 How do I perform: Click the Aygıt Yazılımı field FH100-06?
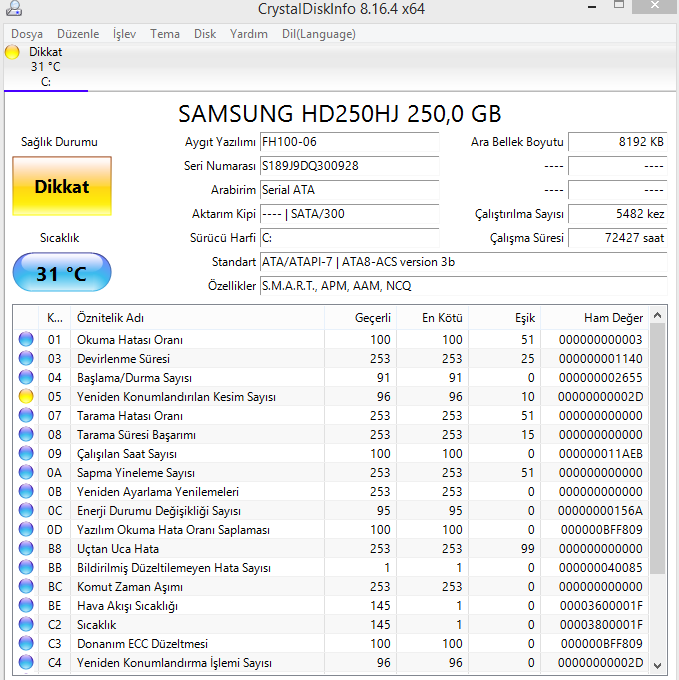pos(349,142)
